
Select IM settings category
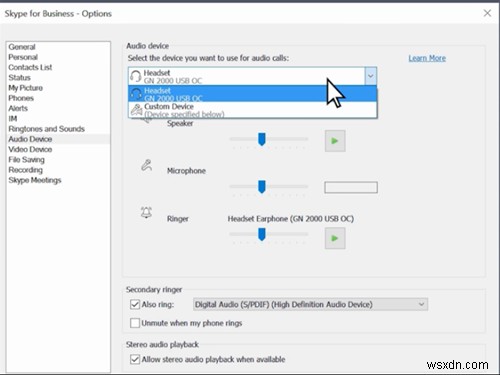pyautogui.click(x=13, y=119)
